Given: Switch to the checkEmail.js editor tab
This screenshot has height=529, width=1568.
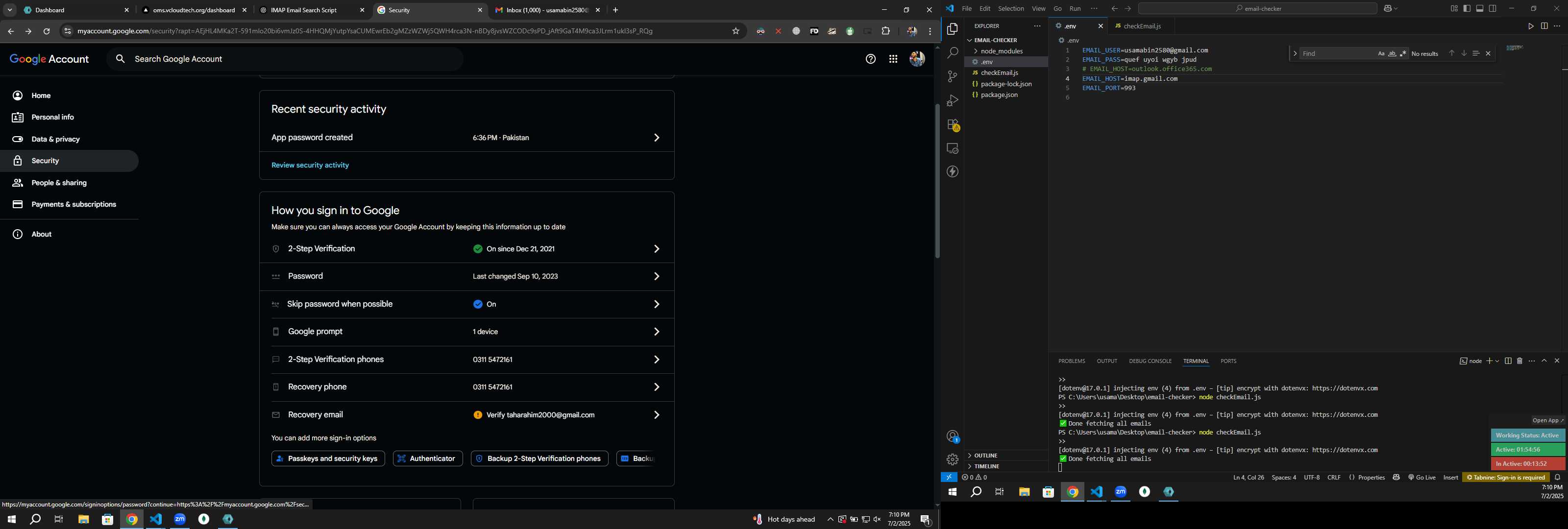Looking at the screenshot, I should 1141,26.
